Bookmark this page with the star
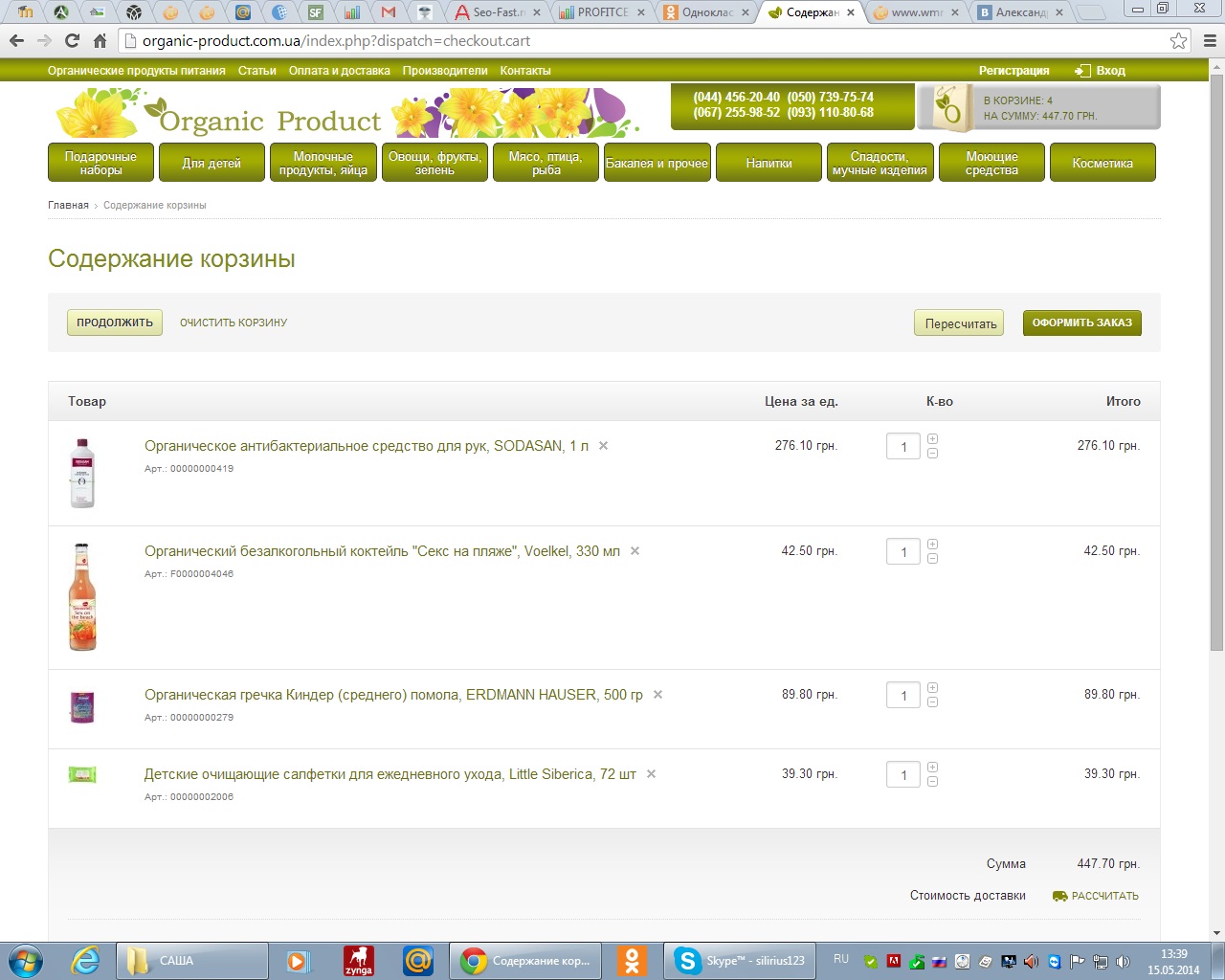Image resolution: width=1225 pixels, height=980 pixels. pos(1178,41)
